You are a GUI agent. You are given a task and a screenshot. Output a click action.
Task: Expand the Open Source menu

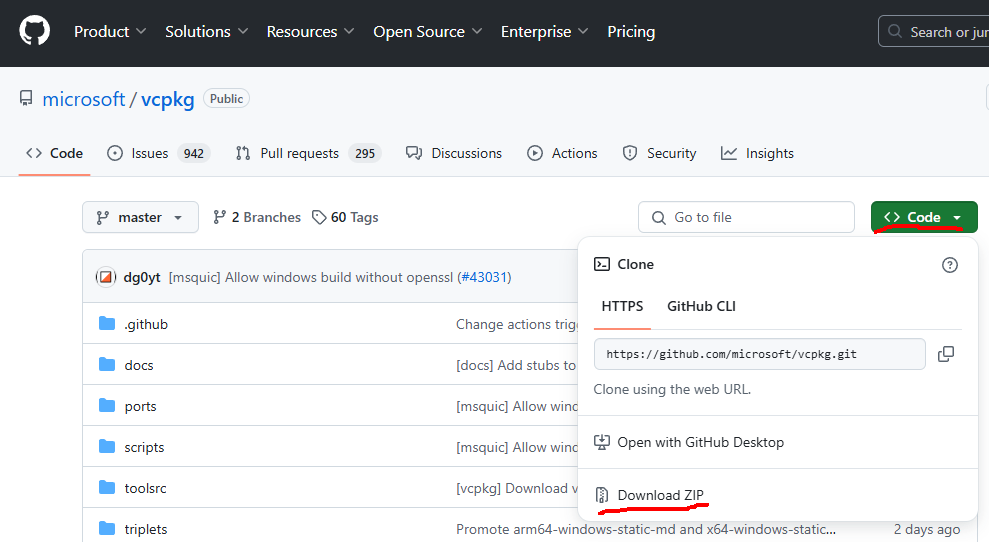pyautogui.click(x=428, y=32)
